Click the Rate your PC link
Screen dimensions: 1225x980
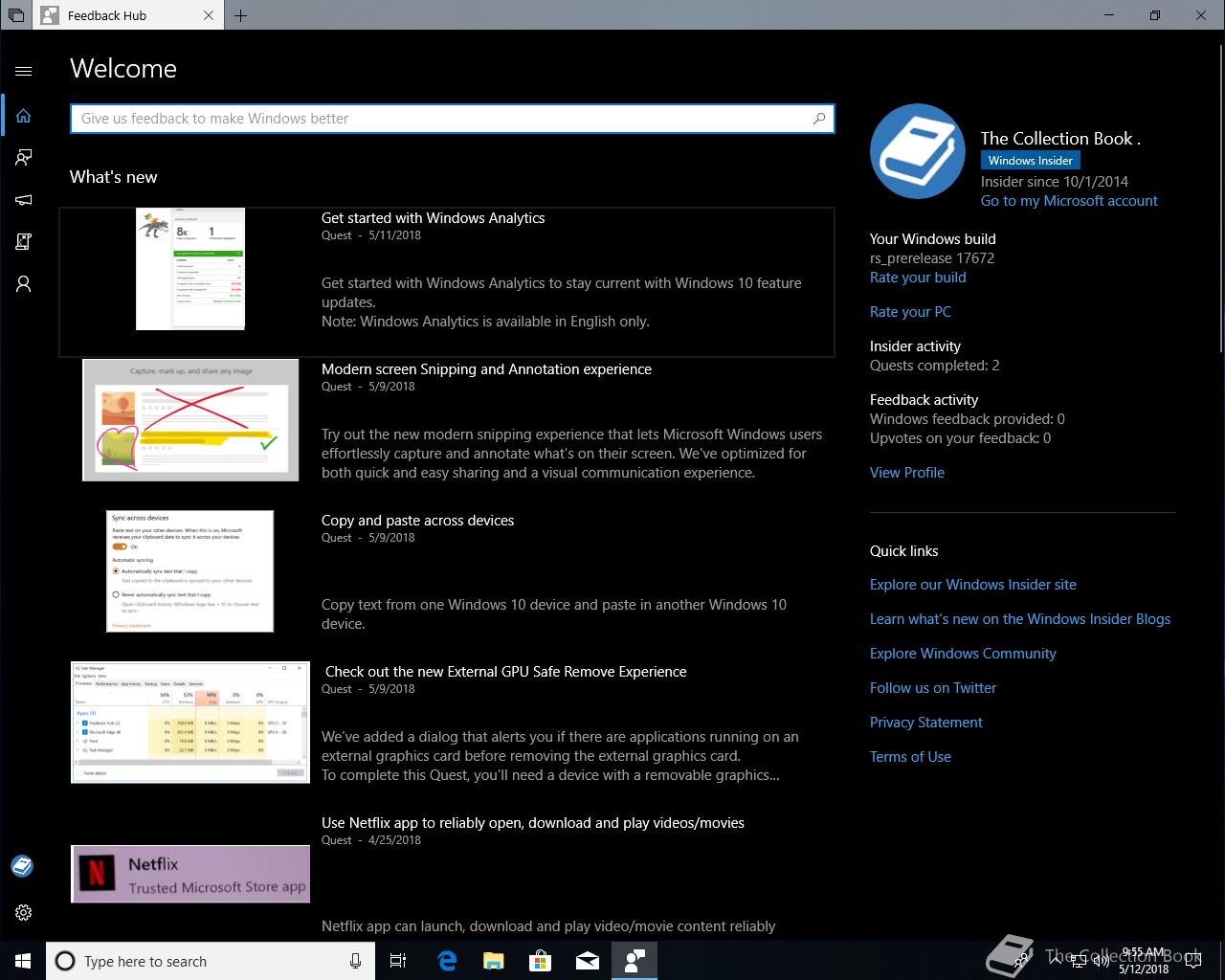[910, 312]
